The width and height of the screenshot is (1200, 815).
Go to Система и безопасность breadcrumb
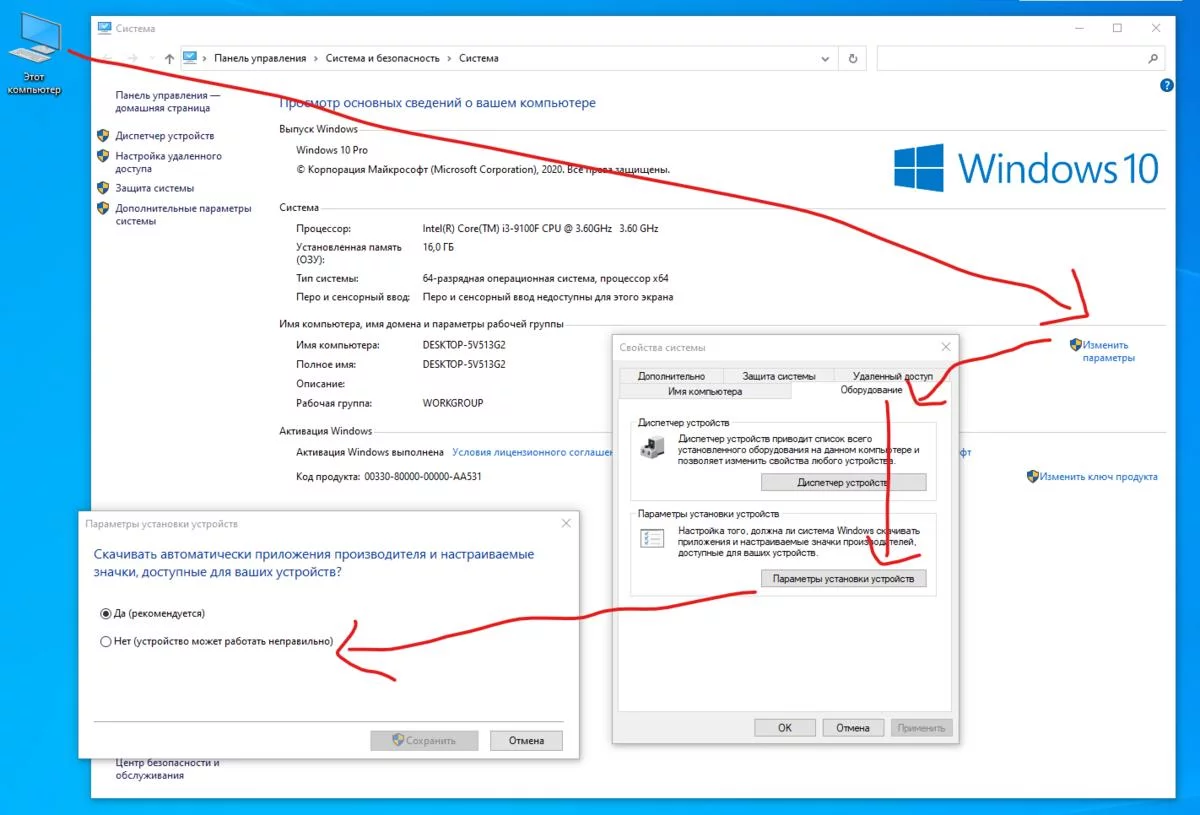(x=383, y=59)
